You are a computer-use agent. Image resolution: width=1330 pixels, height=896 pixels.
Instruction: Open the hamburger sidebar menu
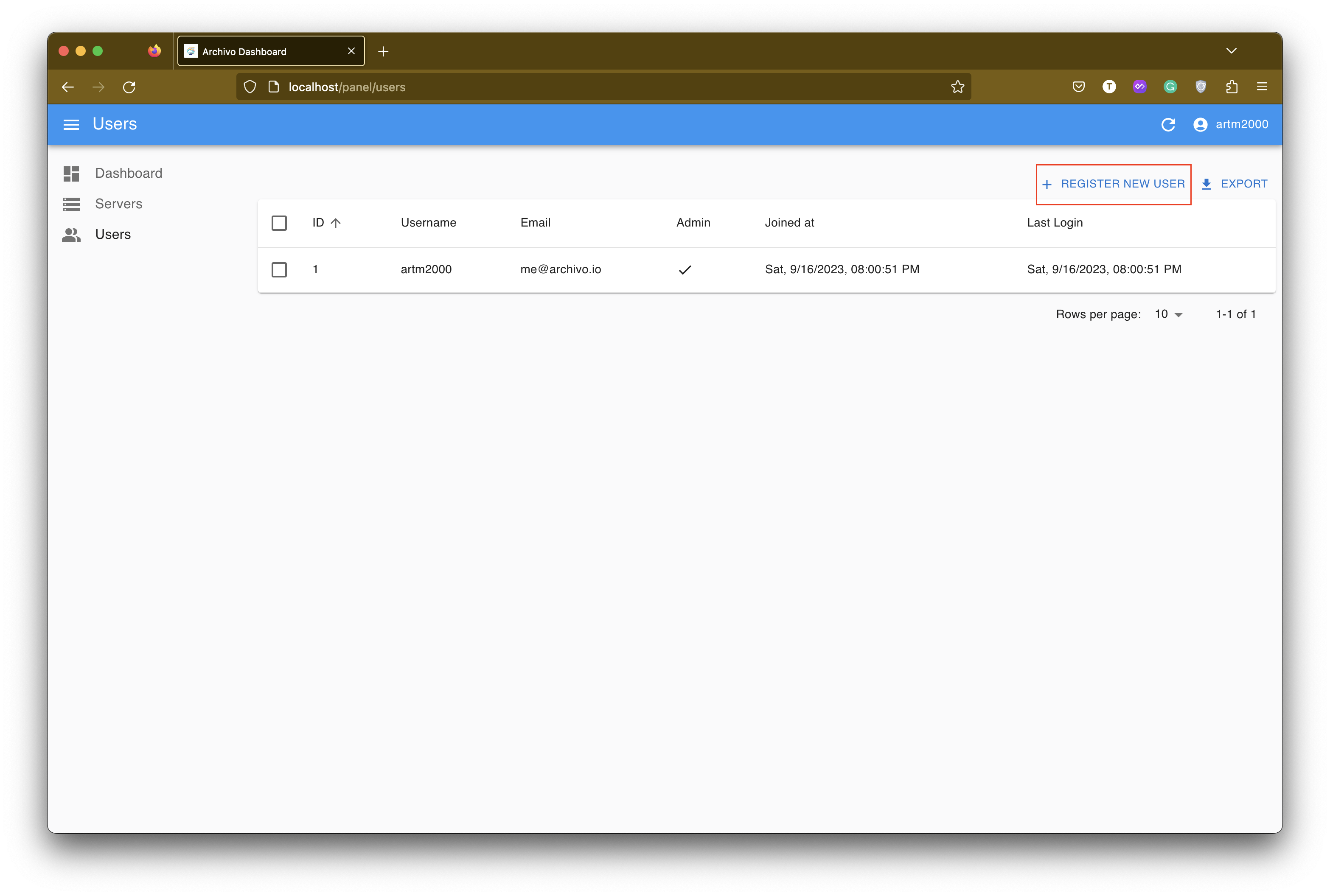click(71, 124)
